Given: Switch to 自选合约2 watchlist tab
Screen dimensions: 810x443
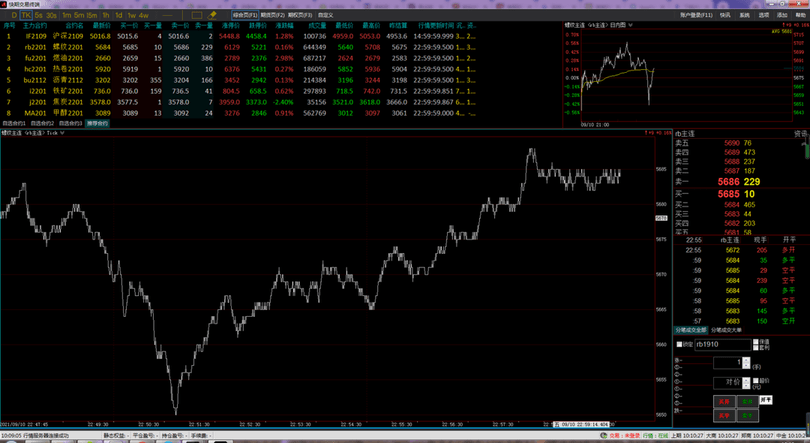Looking at the screenshot, I should pyautogui.click(x=42, y=123).
